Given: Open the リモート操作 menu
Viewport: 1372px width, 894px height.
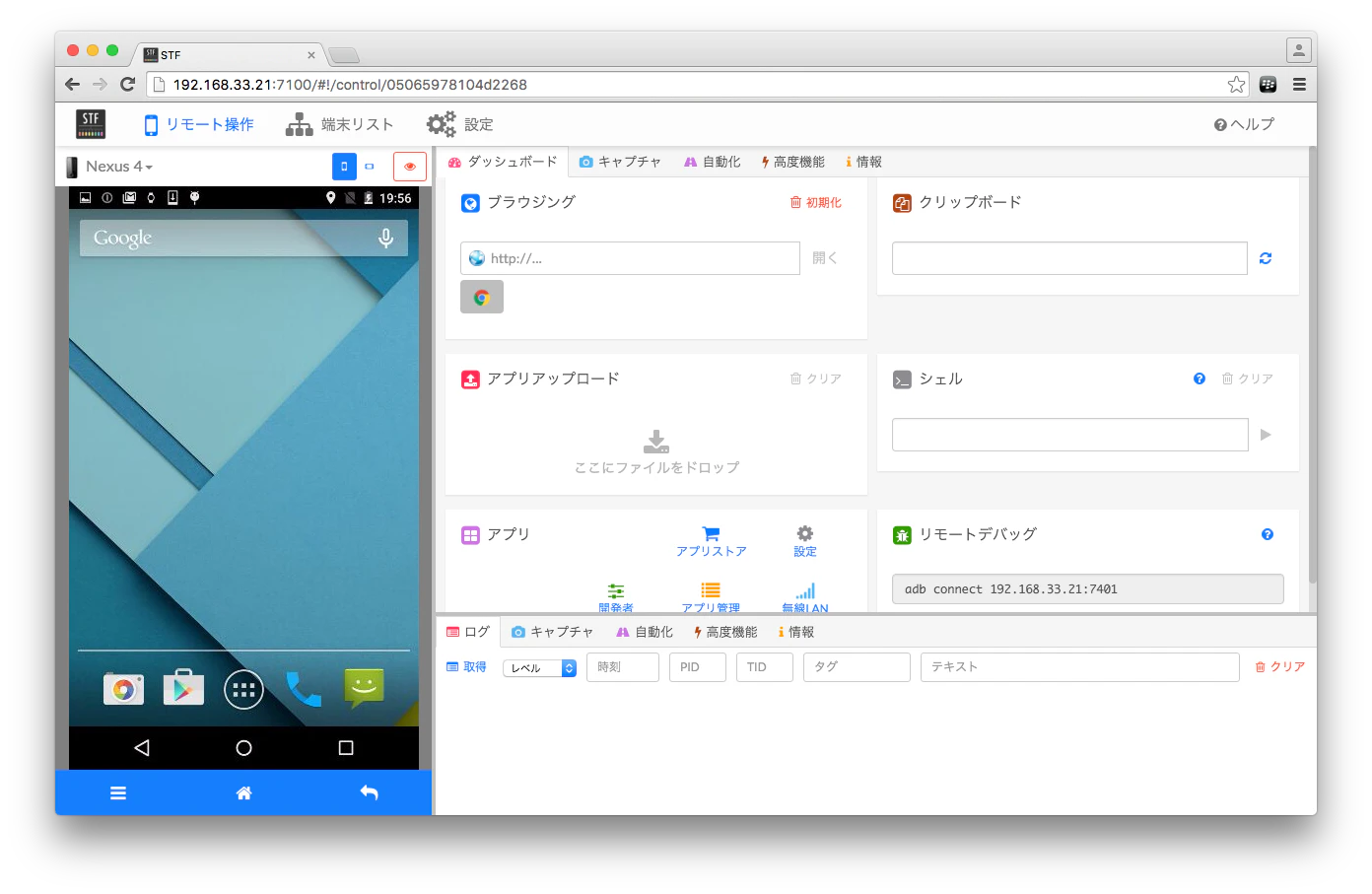Looking at the screenshot, I should pyautogui.click(x=199, y=124).
